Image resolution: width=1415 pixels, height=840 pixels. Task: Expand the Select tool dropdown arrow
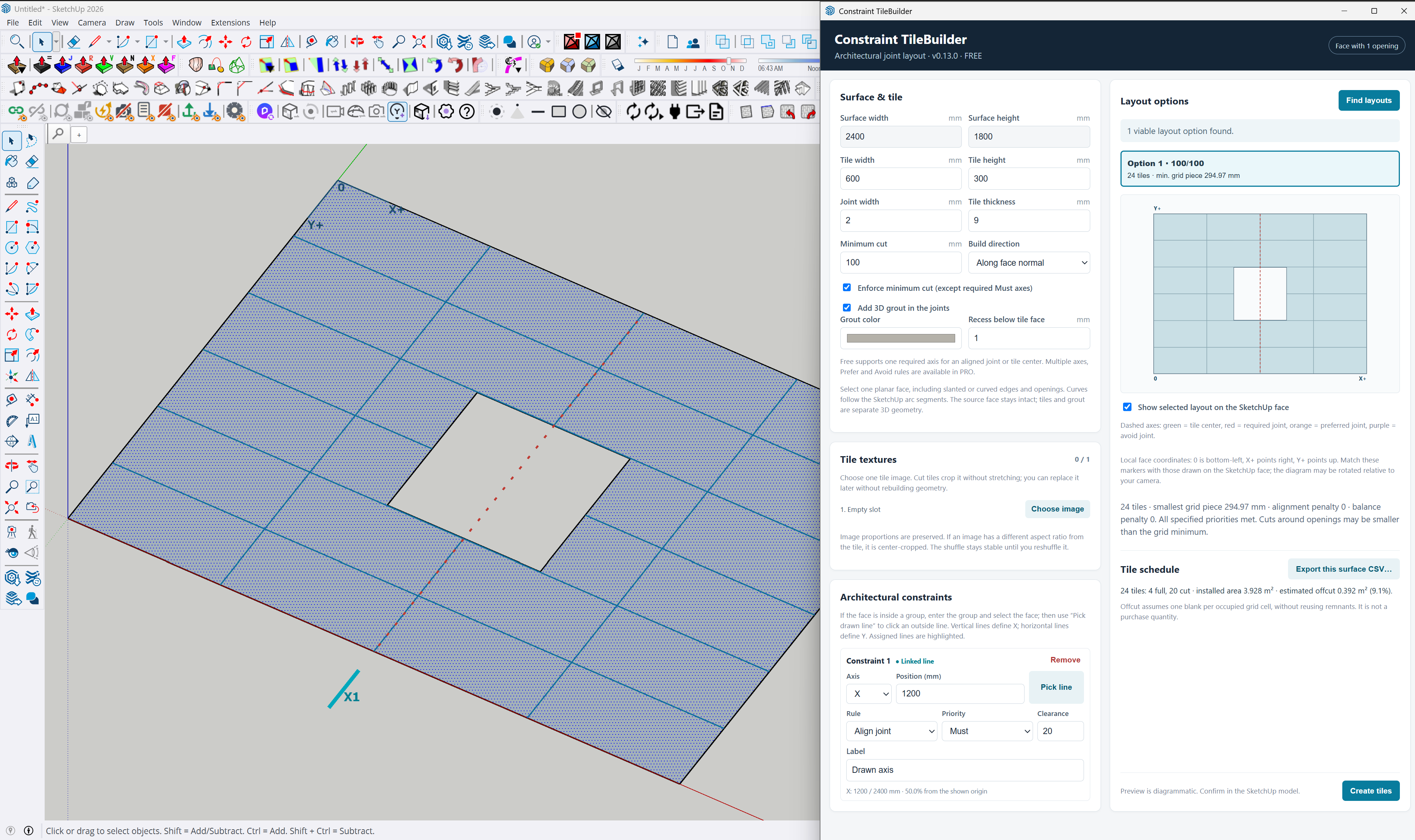(56, 41)
